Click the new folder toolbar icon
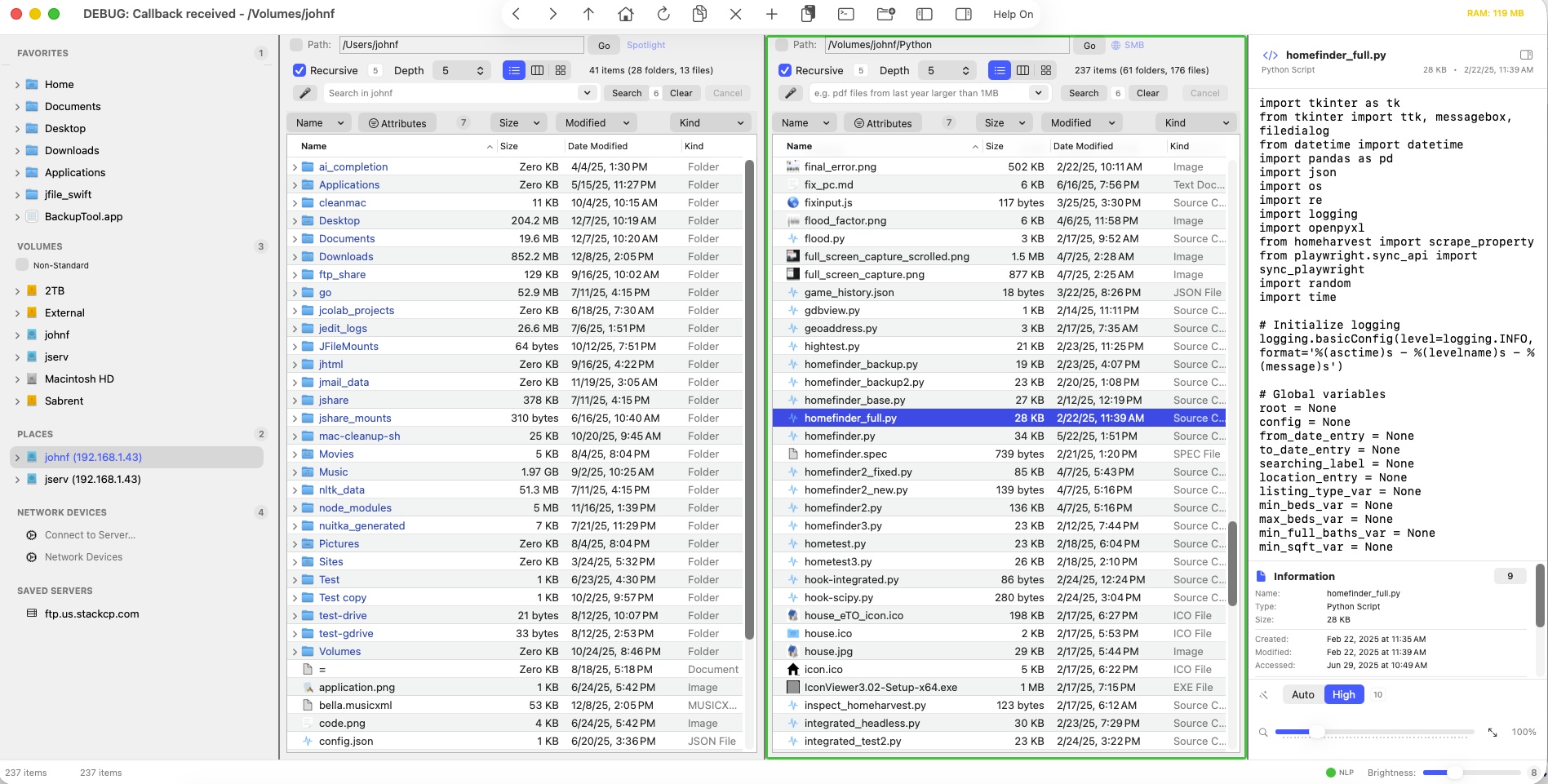Screen dimensions: 1548x784 (x=886, y=14)
